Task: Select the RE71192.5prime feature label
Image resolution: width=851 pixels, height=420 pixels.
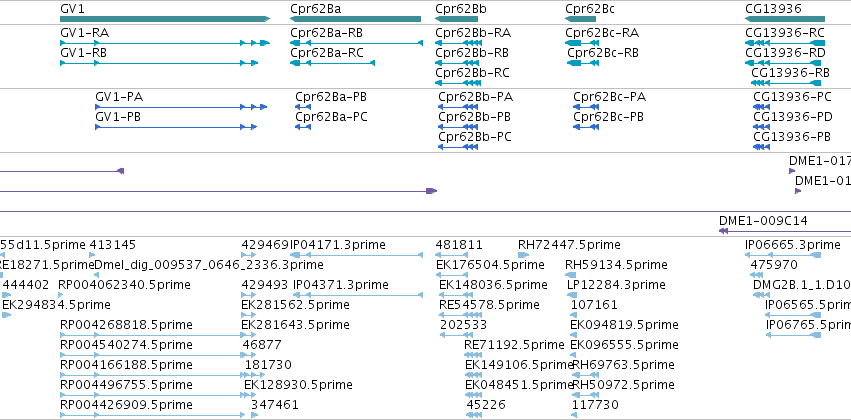Action: 514,345
